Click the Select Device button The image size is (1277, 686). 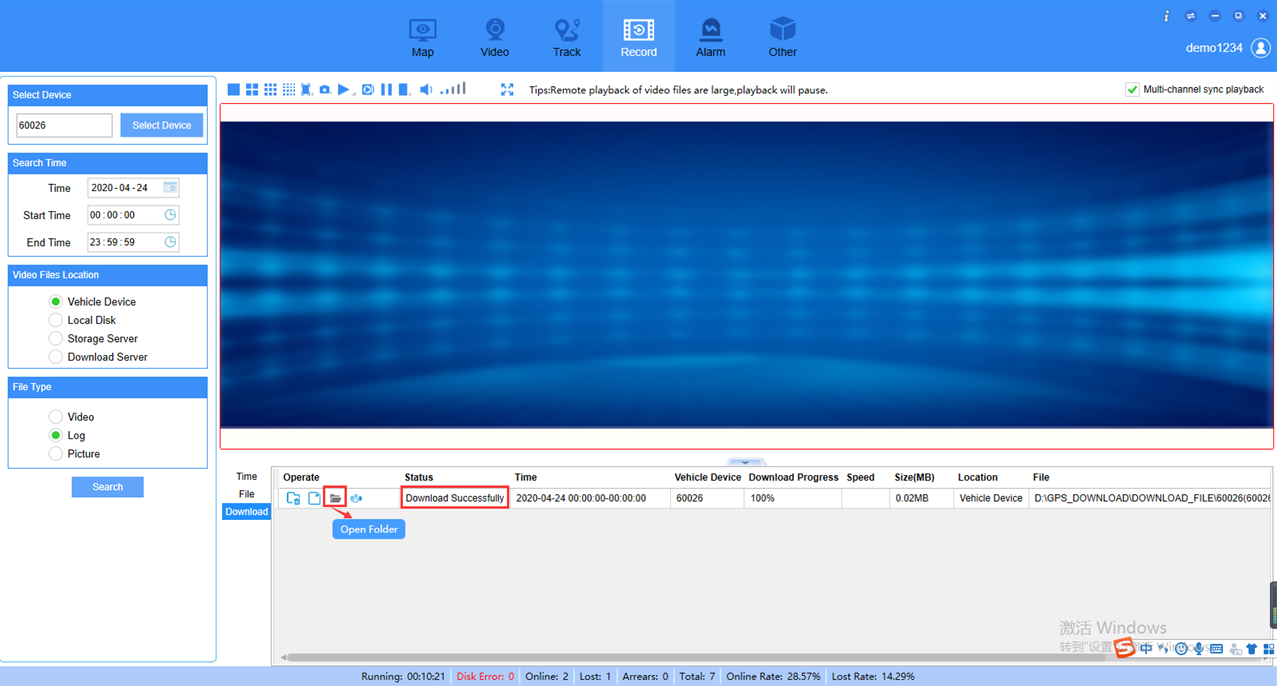[x=162, y=125]
